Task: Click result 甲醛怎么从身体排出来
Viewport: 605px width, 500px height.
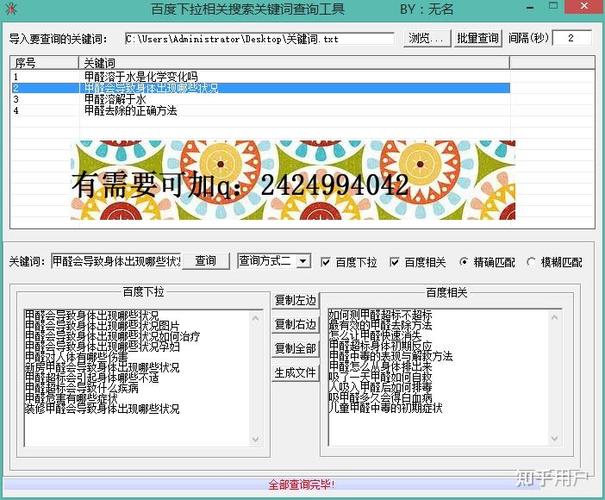Action: point(380,366)
